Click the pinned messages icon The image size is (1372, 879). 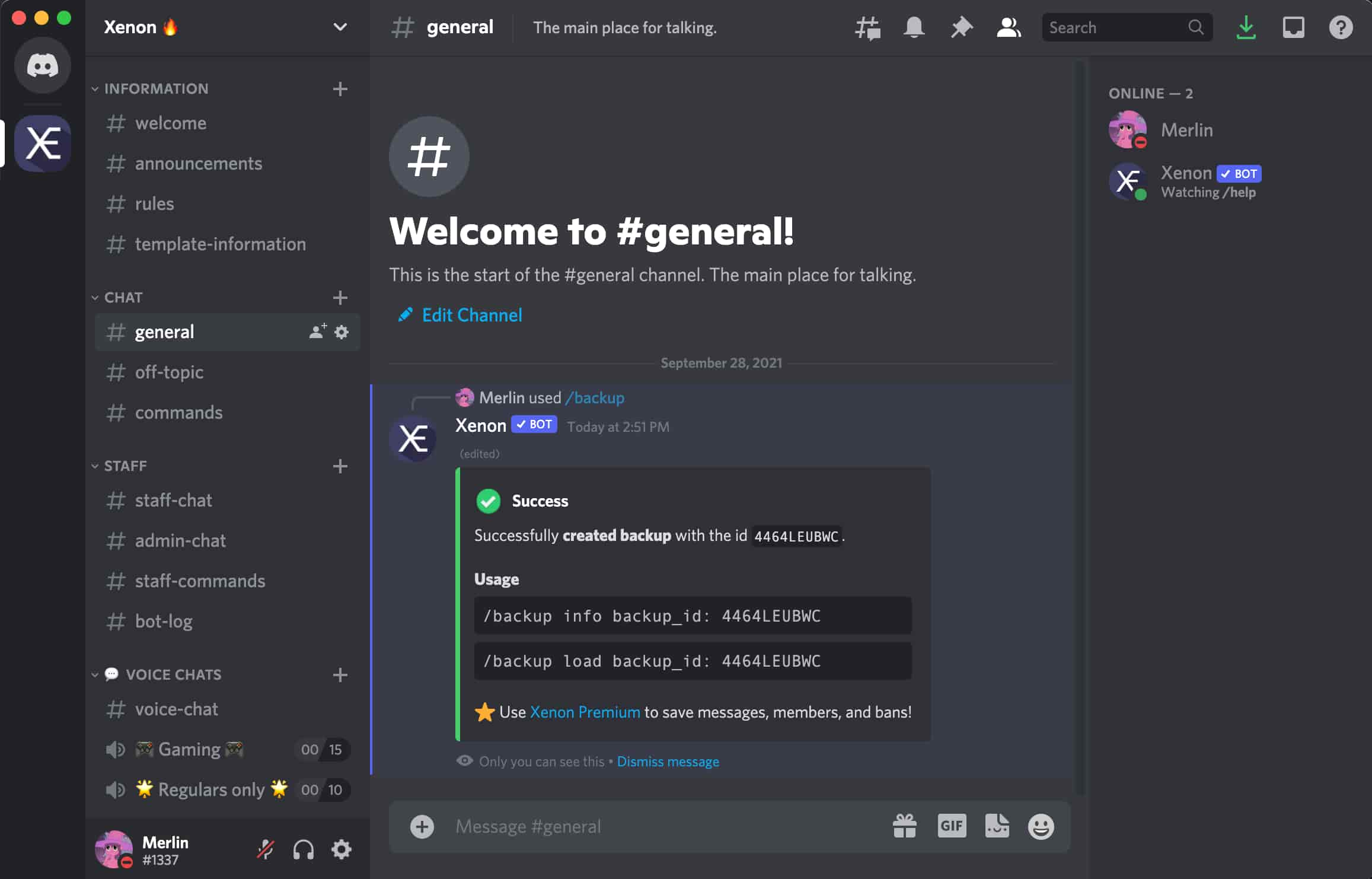pyautogui.click(x=958, y=27)
